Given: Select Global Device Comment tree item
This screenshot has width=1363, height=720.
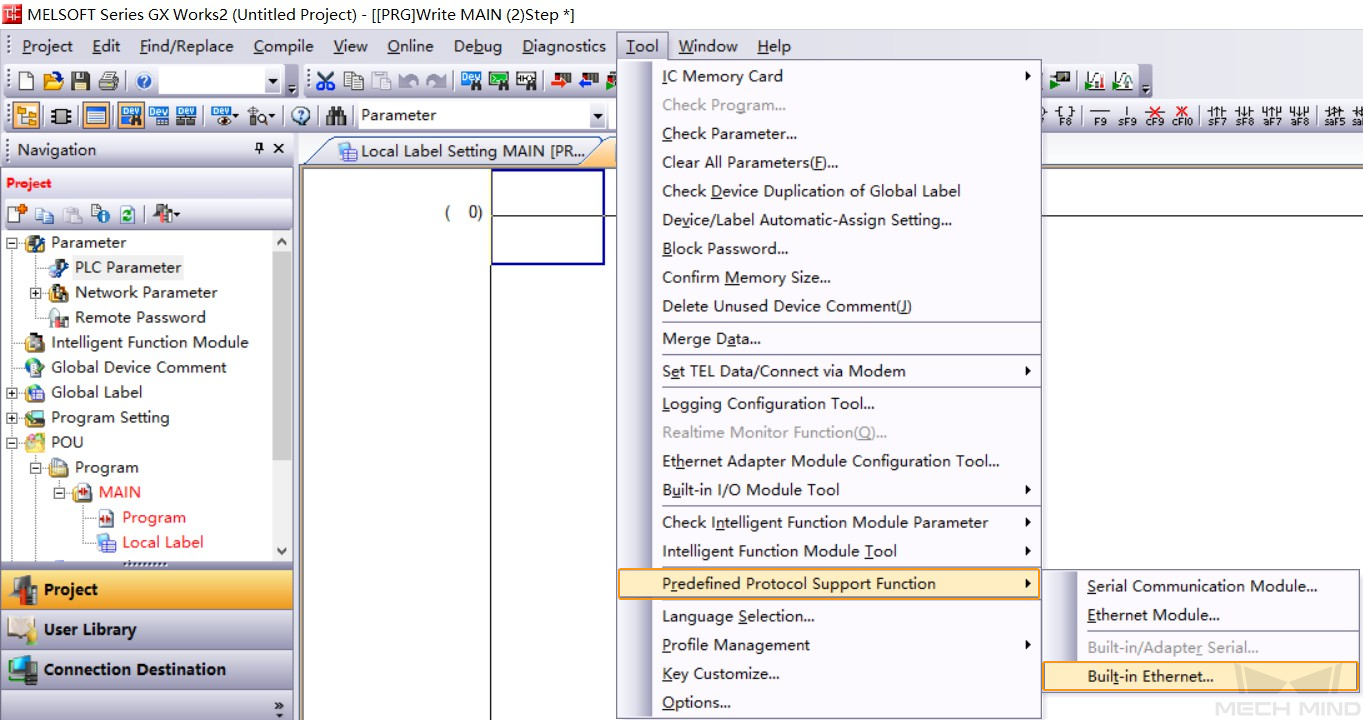Looking at the screenshot, I should (139, 367).
